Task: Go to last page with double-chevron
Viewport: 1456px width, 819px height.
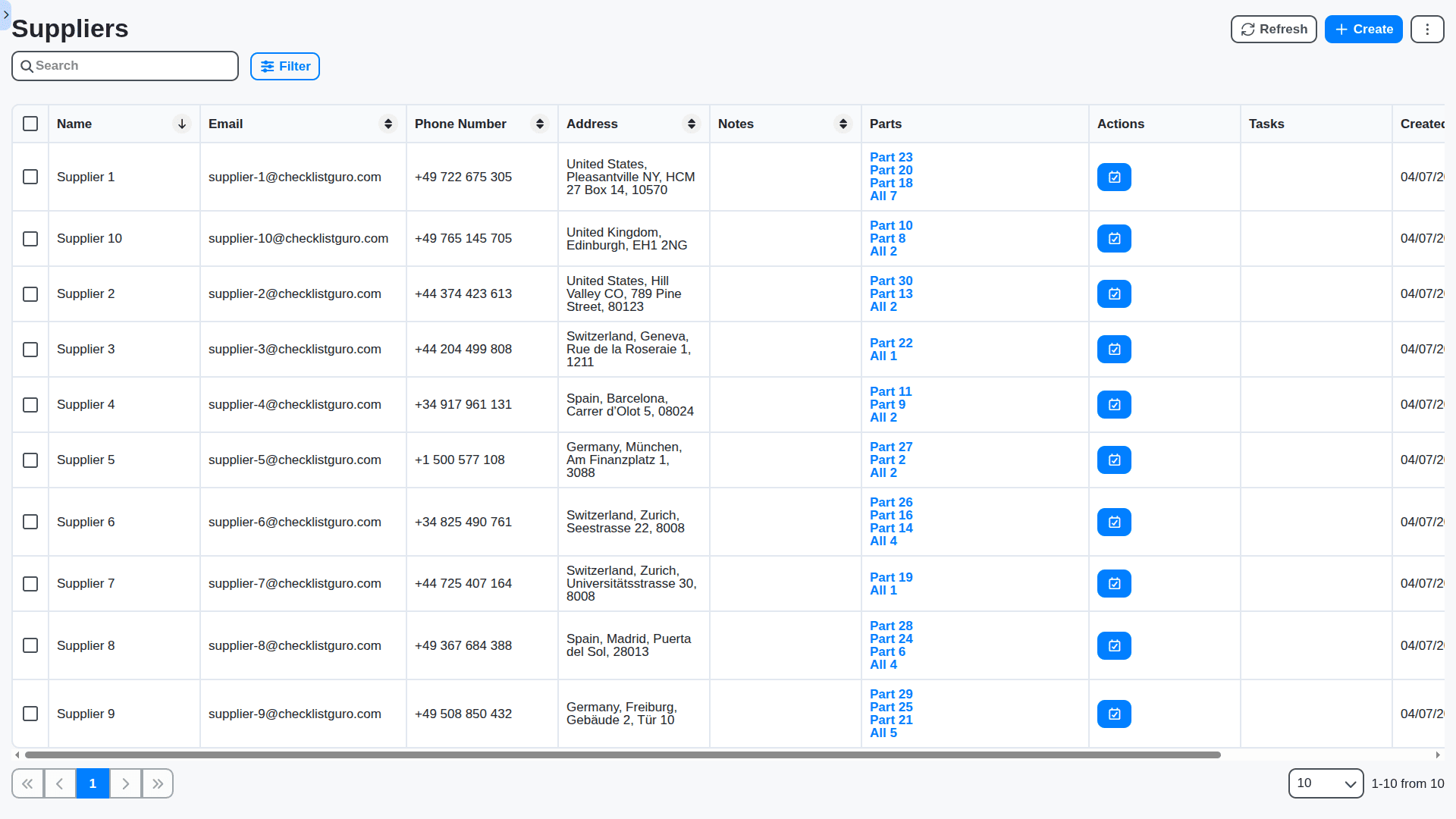Action: click(158, 783)
